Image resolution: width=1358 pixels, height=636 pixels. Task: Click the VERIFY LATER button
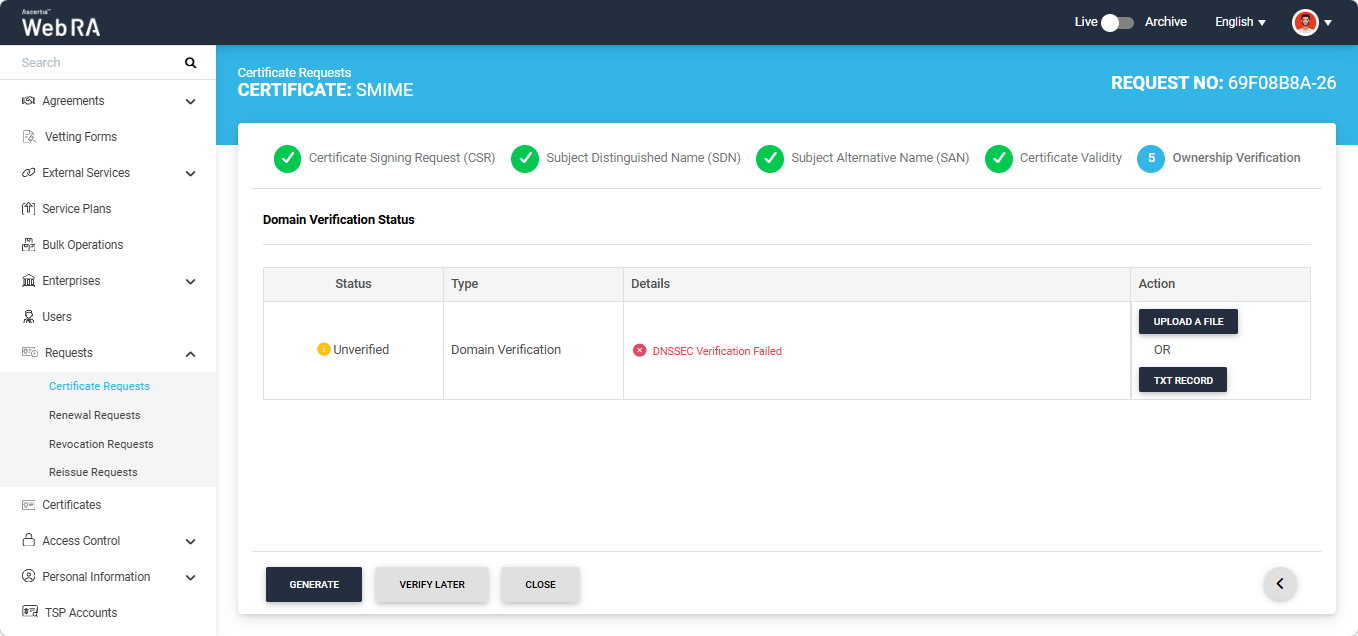pos(432,585)
